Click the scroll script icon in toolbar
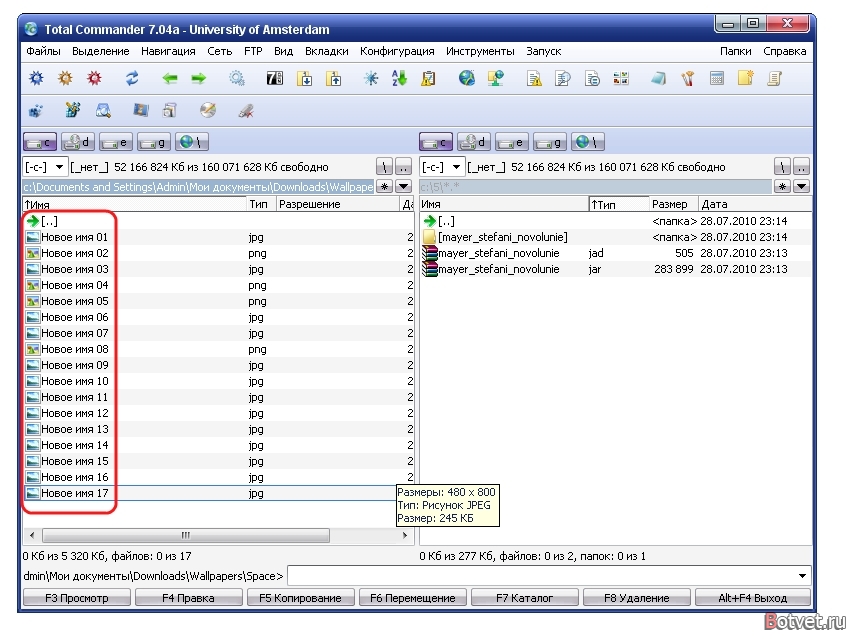This screenshot has width=854, height=639. point(774,78)
